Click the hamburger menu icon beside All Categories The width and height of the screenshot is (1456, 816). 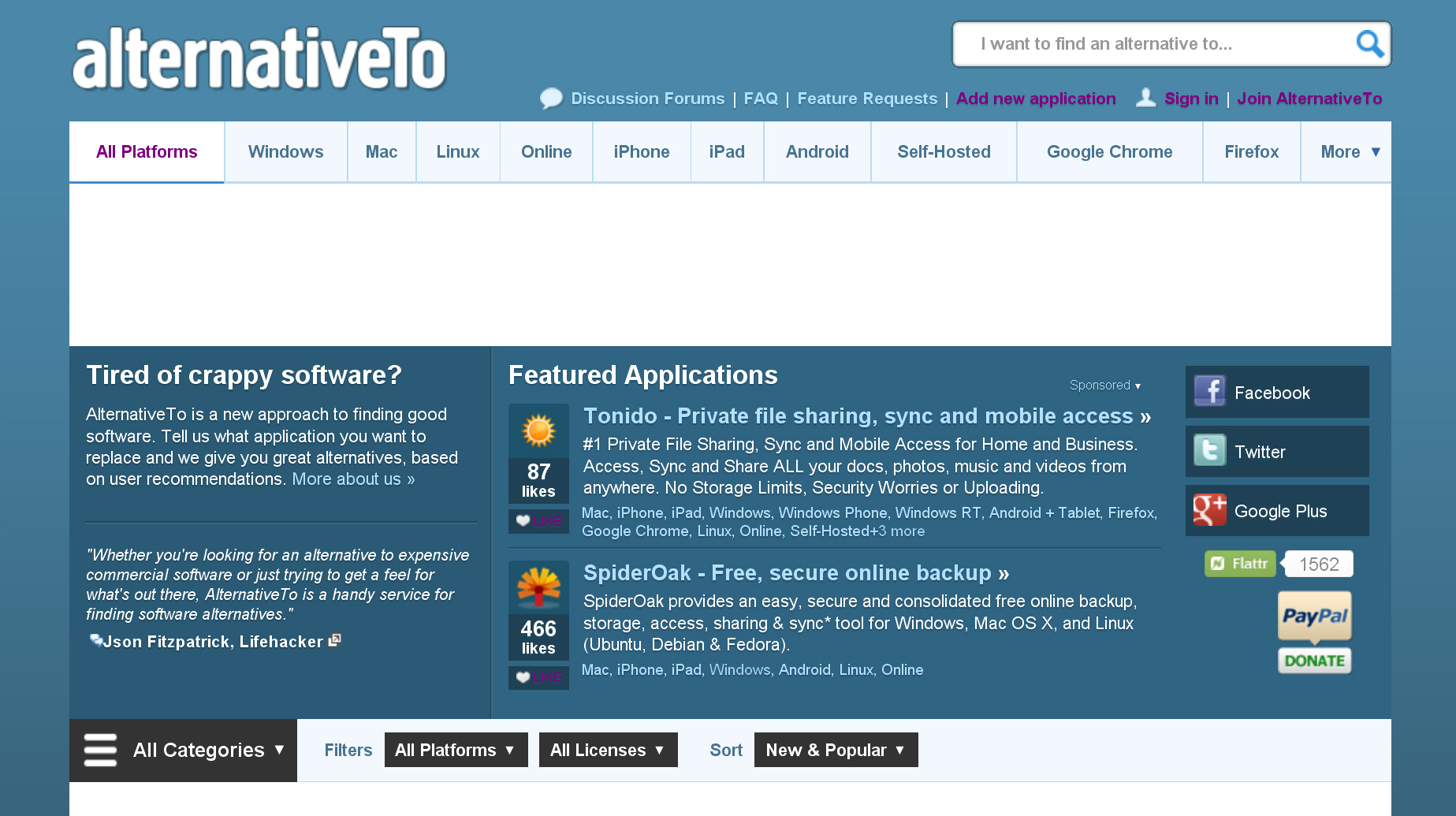(x=100, y=750)
